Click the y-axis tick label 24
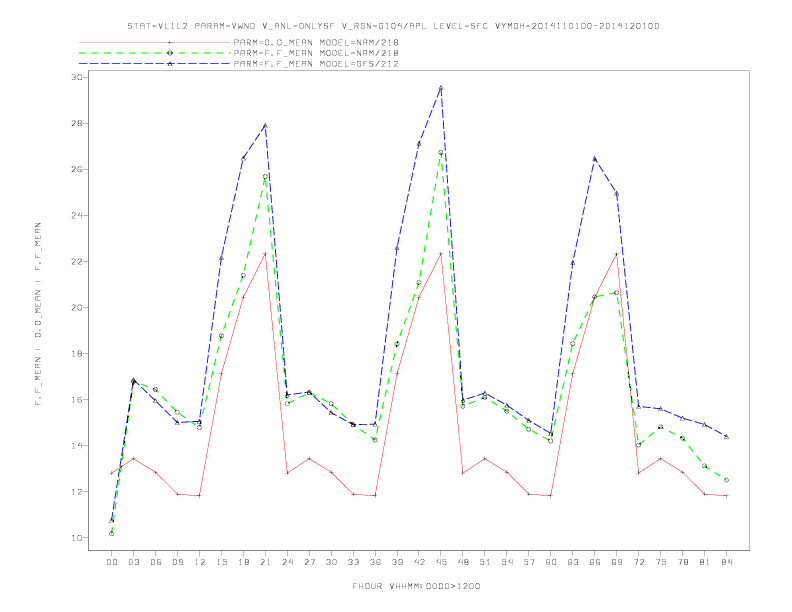792x612 pixels. 77,215
